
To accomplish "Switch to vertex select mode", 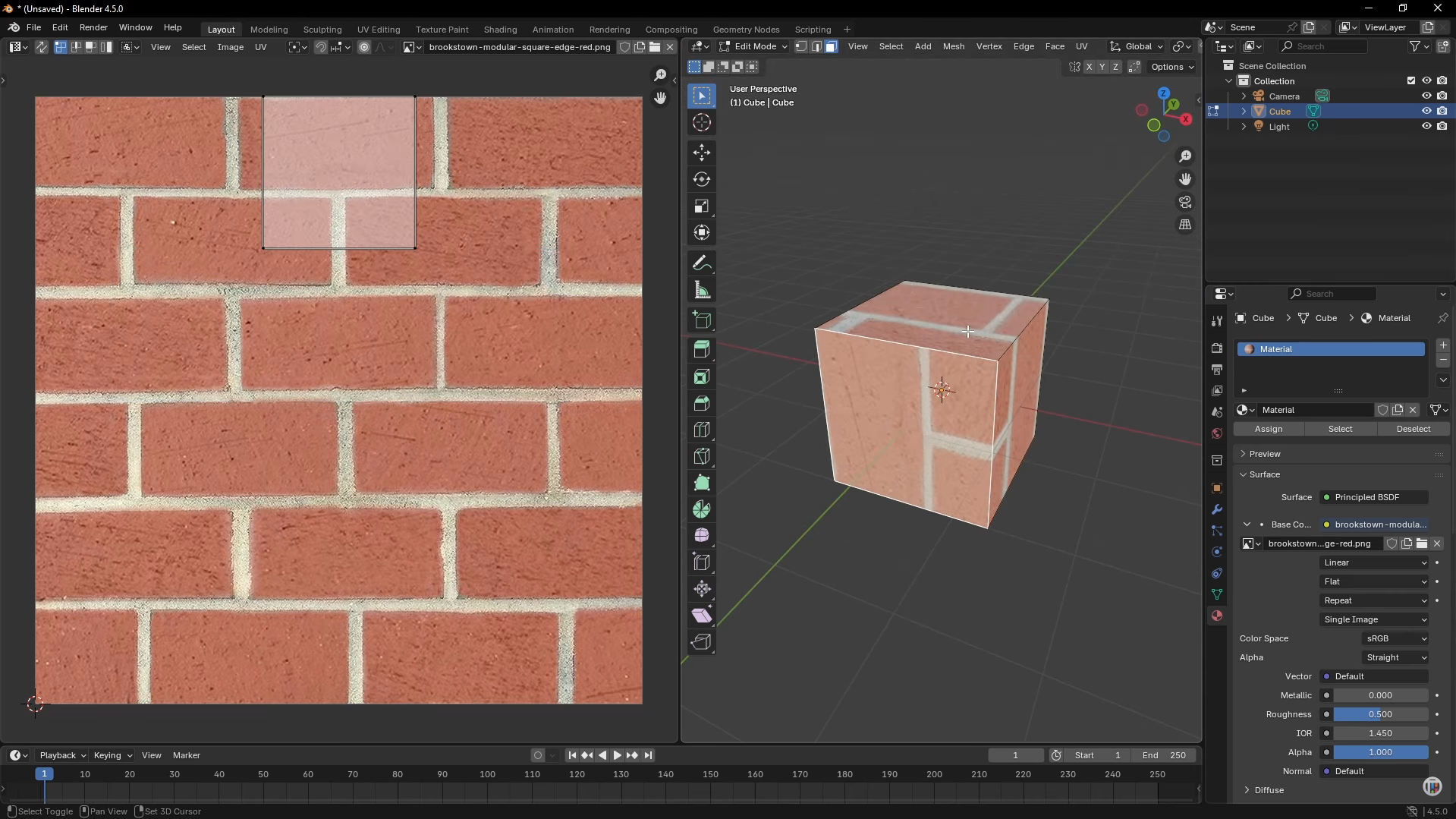I will click(801, 46).
